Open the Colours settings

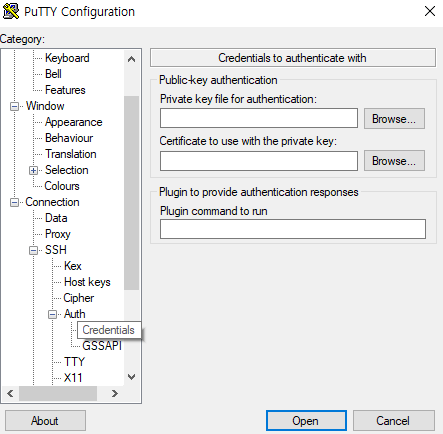(62, 186)
